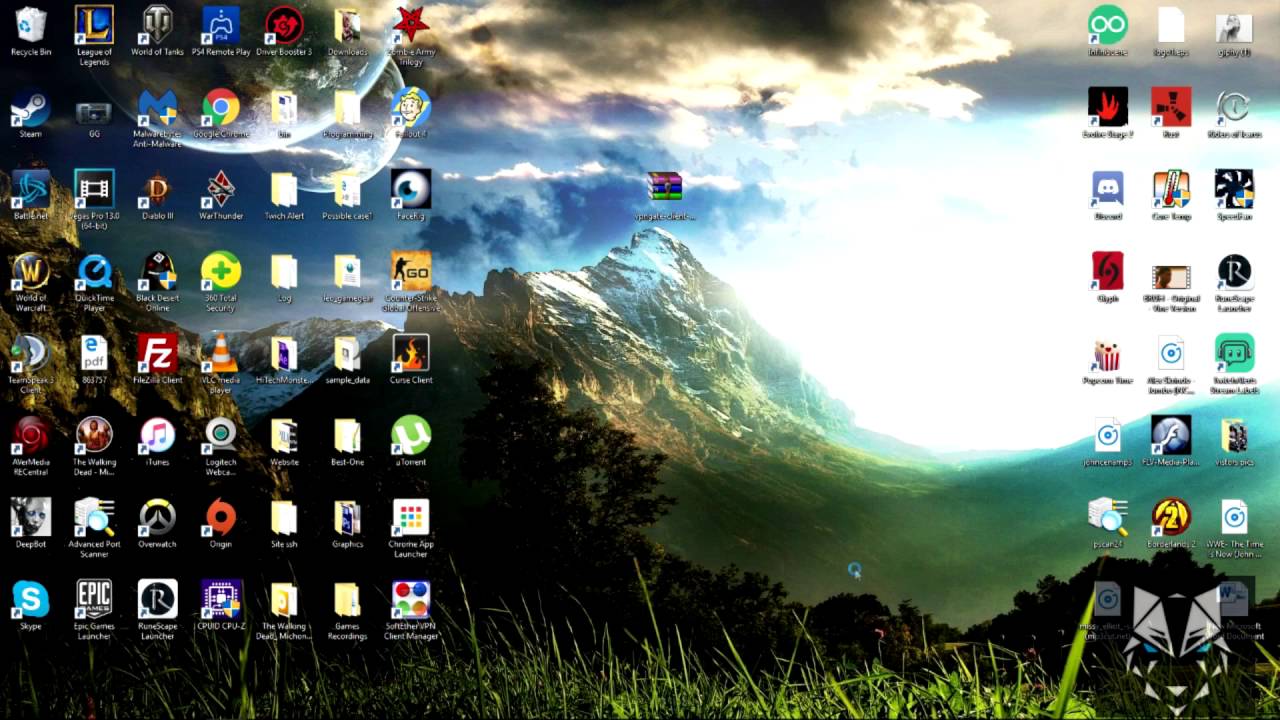Open the Glyph shortcut
1280x720 pixels.
pyautogui.click(x=1108, y=271)
